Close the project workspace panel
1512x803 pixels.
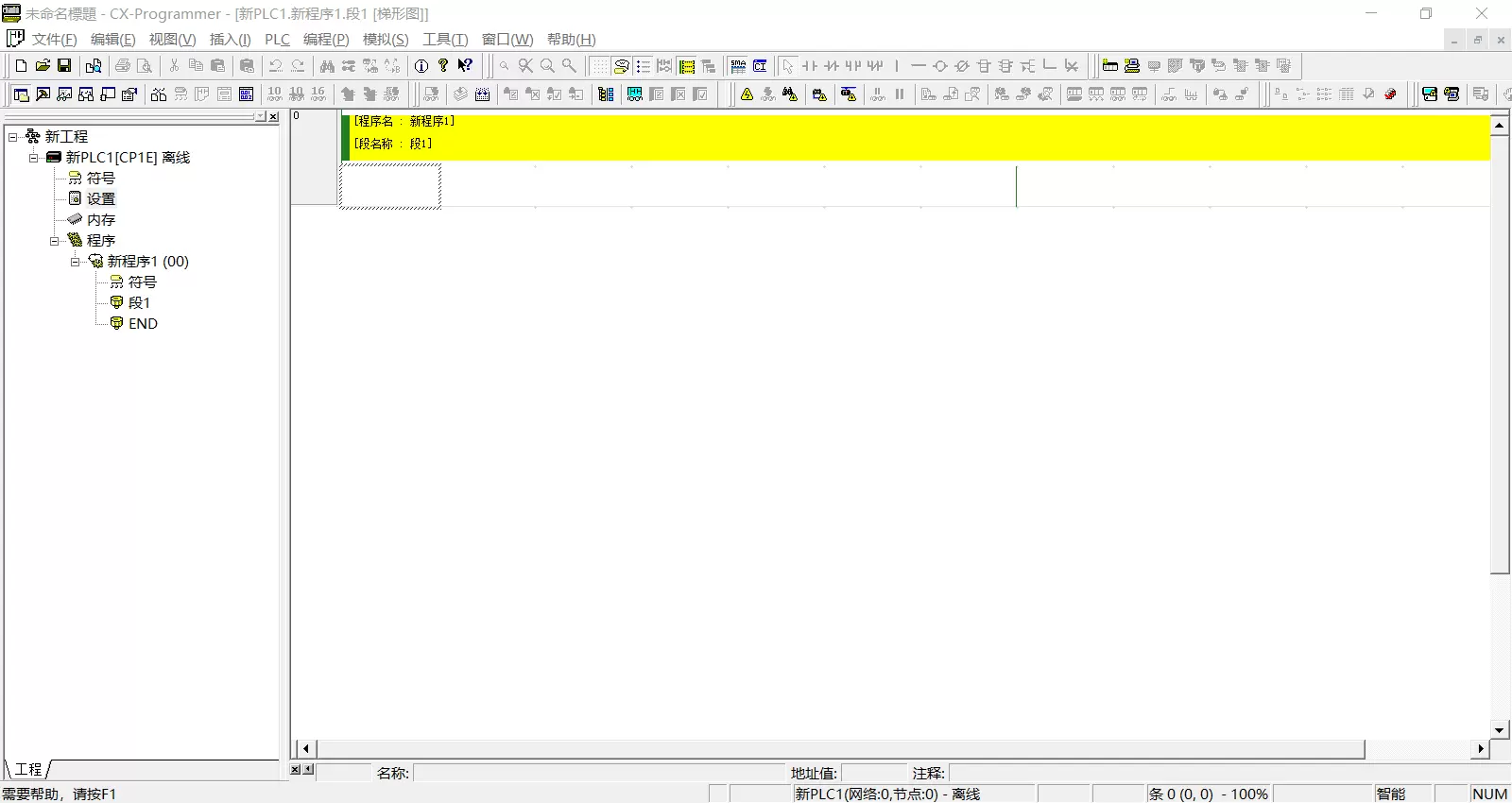pyautogui.click(x=274, y=117)
